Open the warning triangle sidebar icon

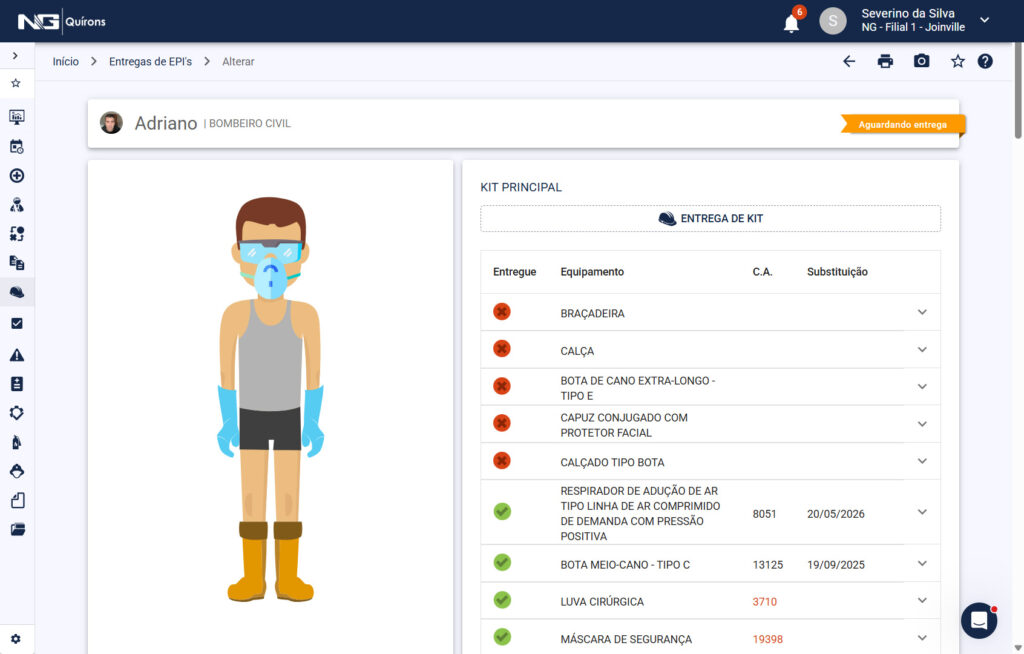point(17,355)
